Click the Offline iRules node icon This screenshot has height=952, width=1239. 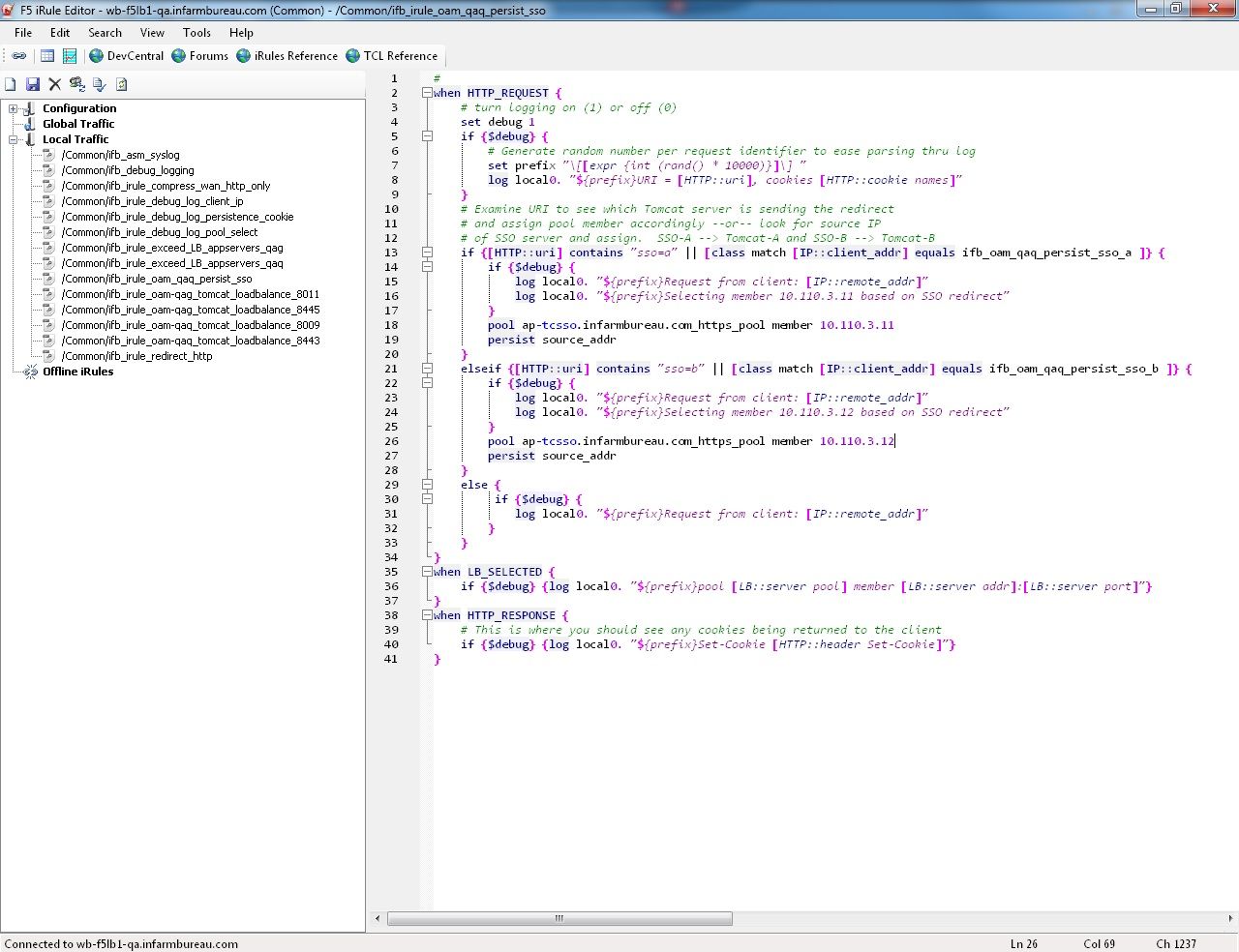[31, 372]
